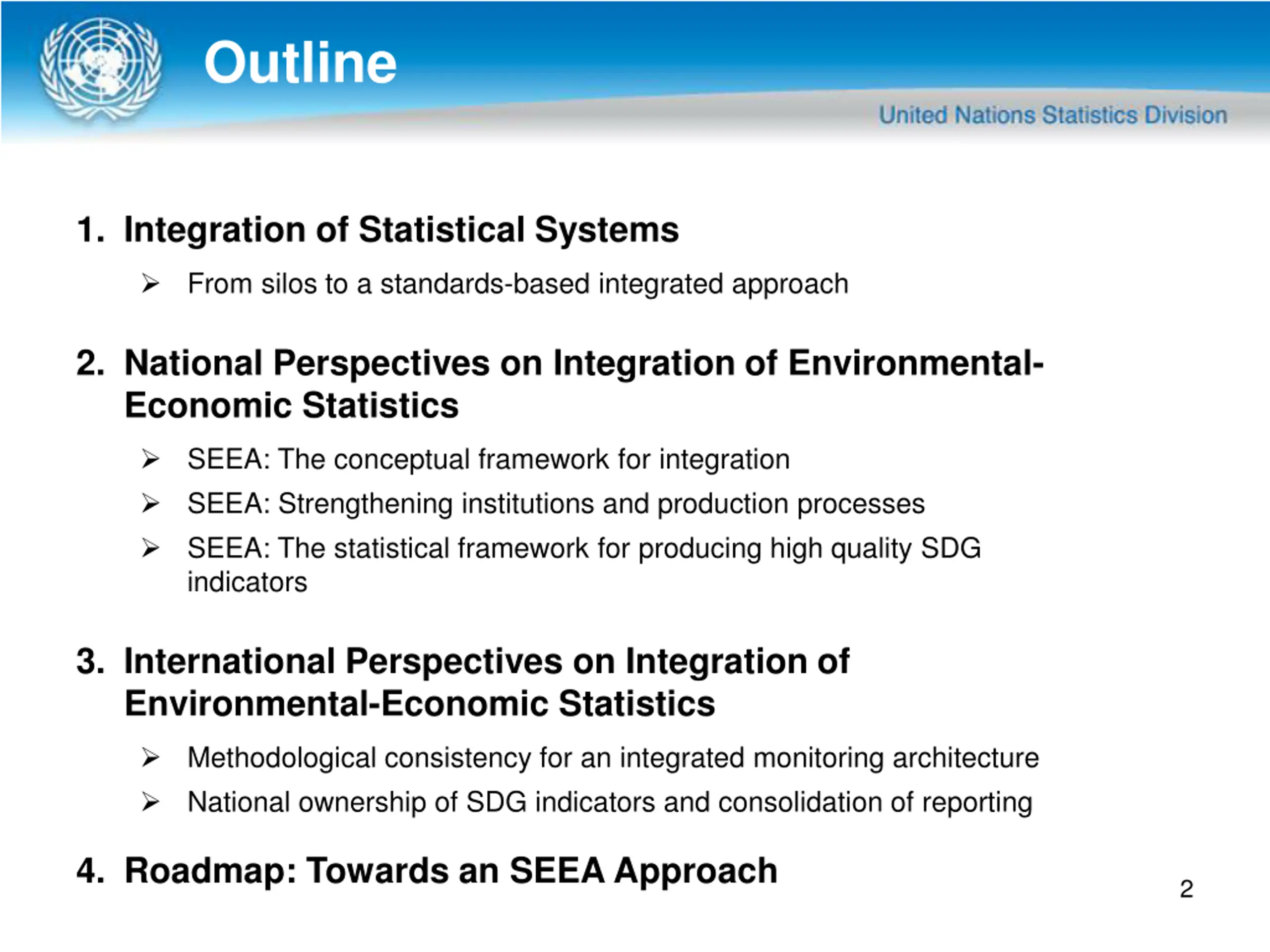Click arrow bullet beside "SEEA: Strengthening institutions"

(x=150, y=503)
